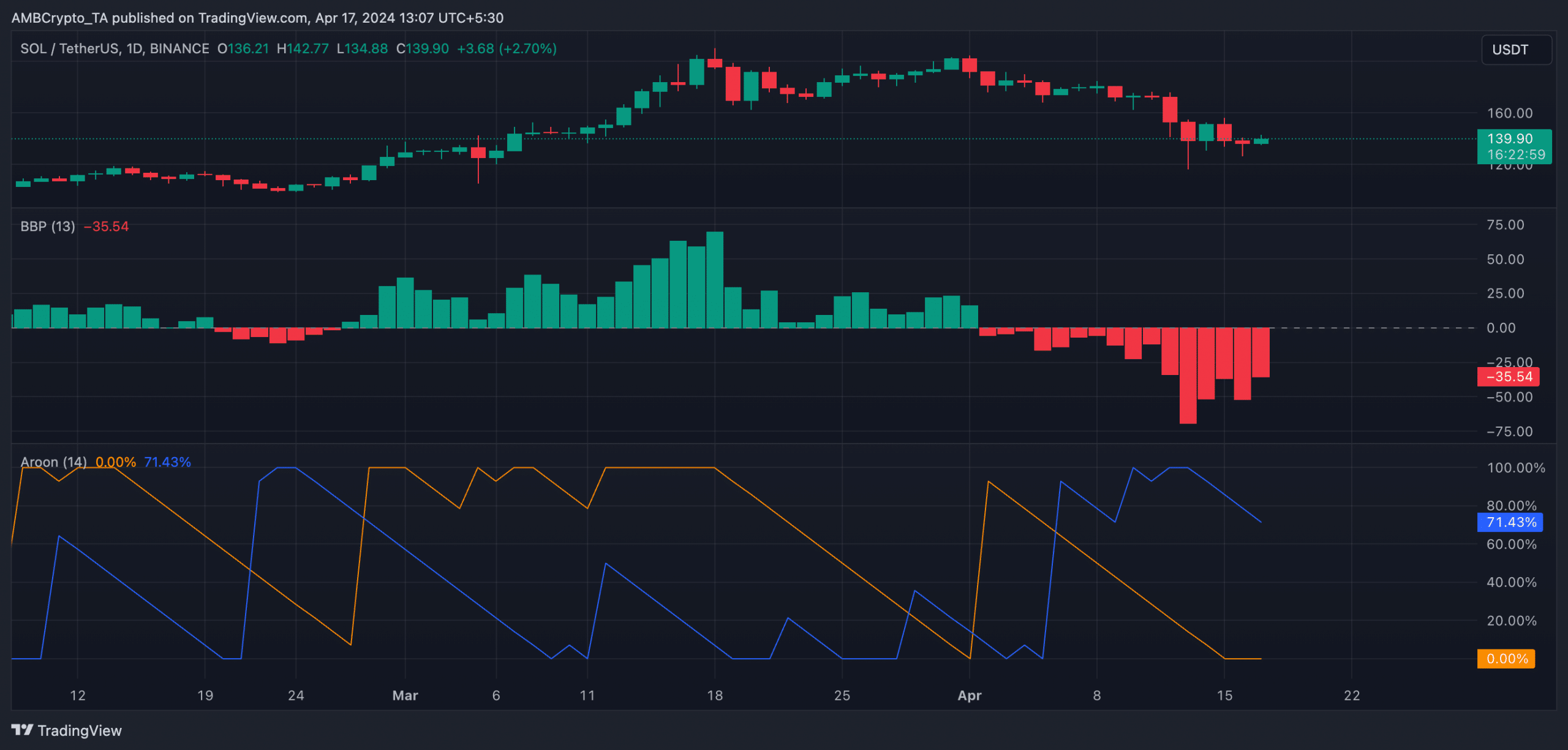The width and height of the screenshot is (1568, 750).
Task: Click the change value +3.68 (+2.70%)
Action: point(507,48)
